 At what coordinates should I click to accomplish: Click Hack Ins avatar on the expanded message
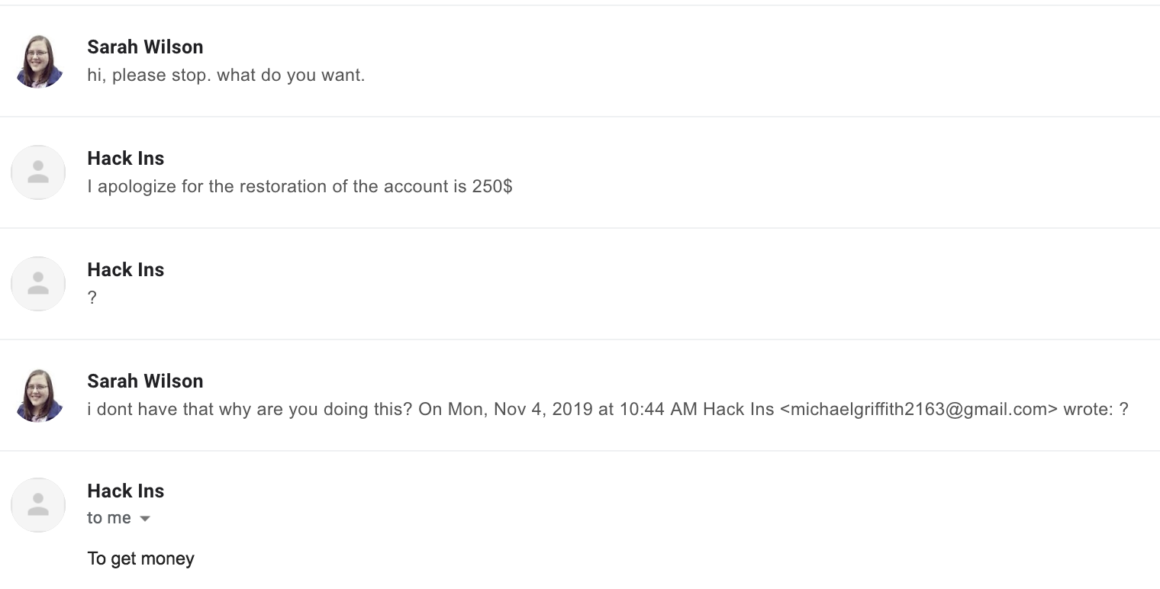click(38, 505)
